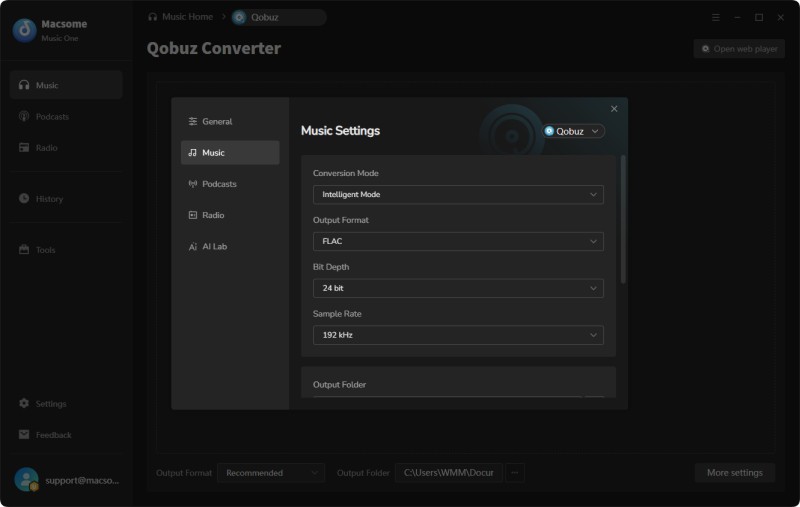Screen dimensions: 800x507
Task: Open the Radio settings tab
Action: [230, 215]
